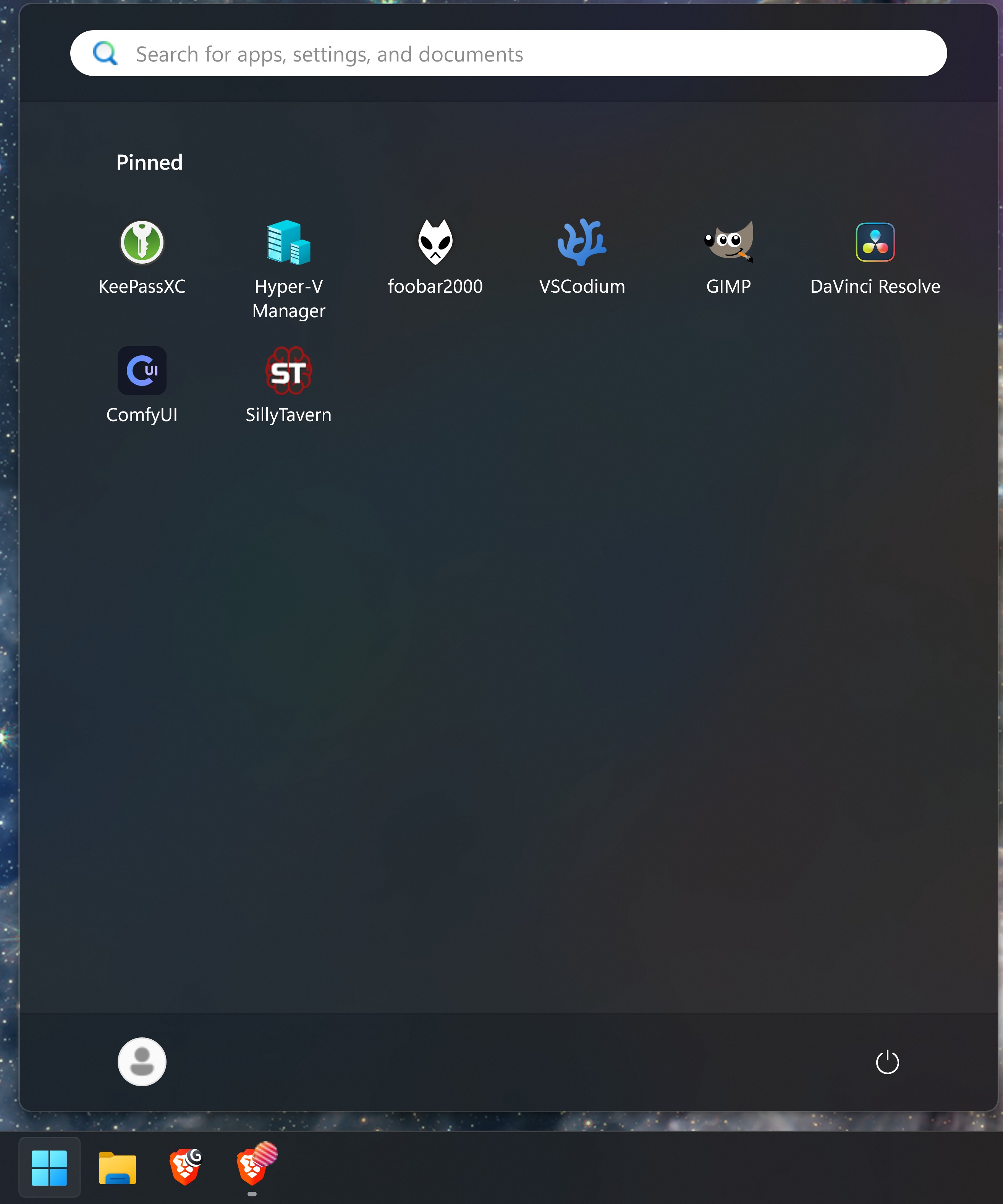Open the foobar2000 music player
The image size is (1003, 1204).
(435, 257)
